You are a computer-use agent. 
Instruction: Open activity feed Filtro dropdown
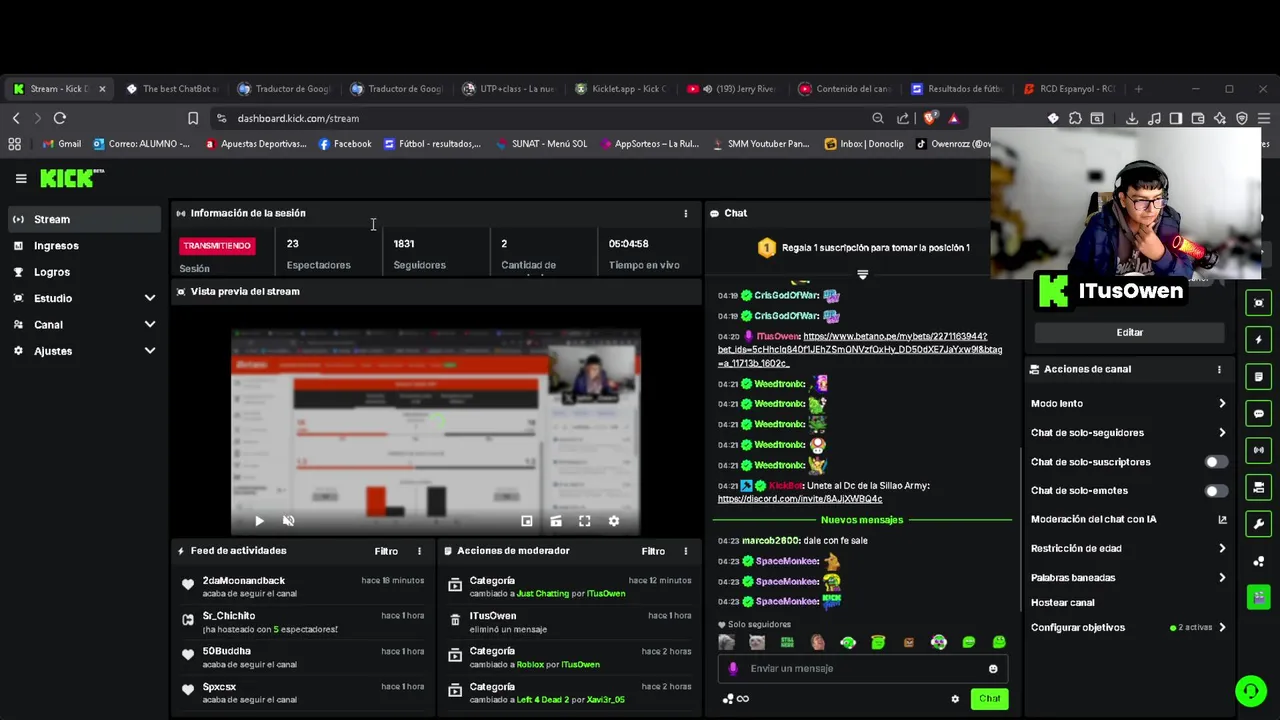click(x=386, y=551)
